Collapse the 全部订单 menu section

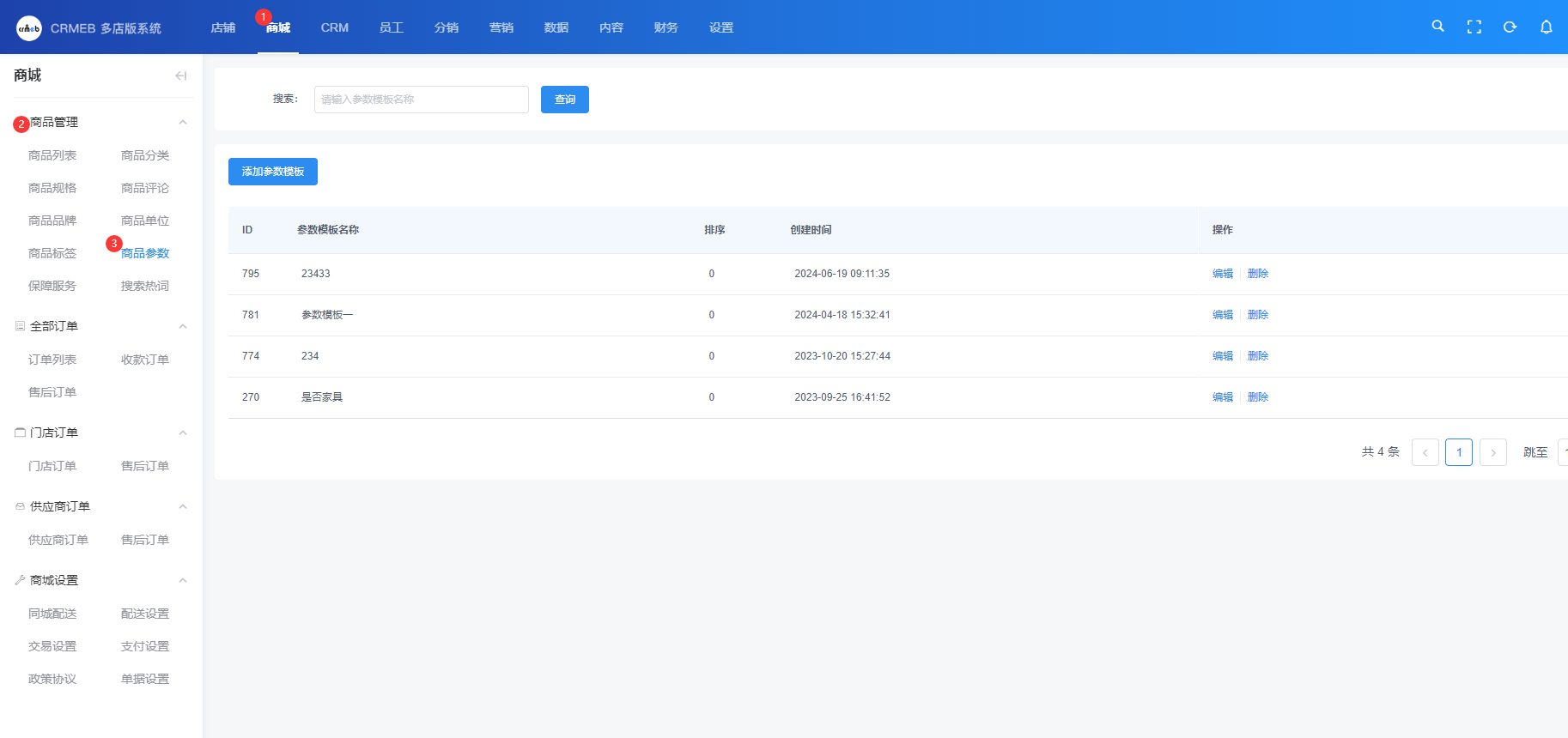coord(183,326)
